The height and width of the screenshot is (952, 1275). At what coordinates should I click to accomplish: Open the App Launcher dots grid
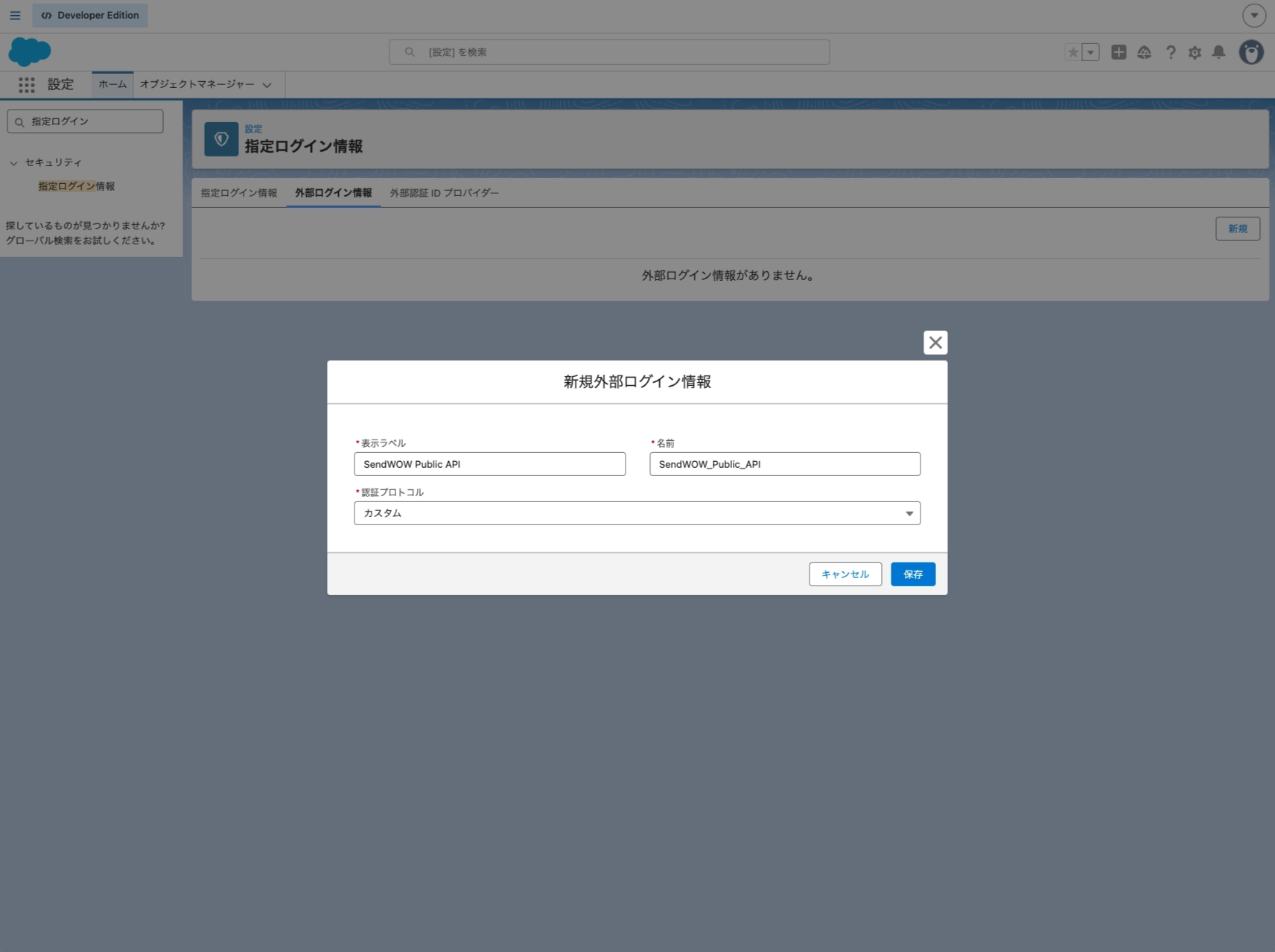coord(27,85)
